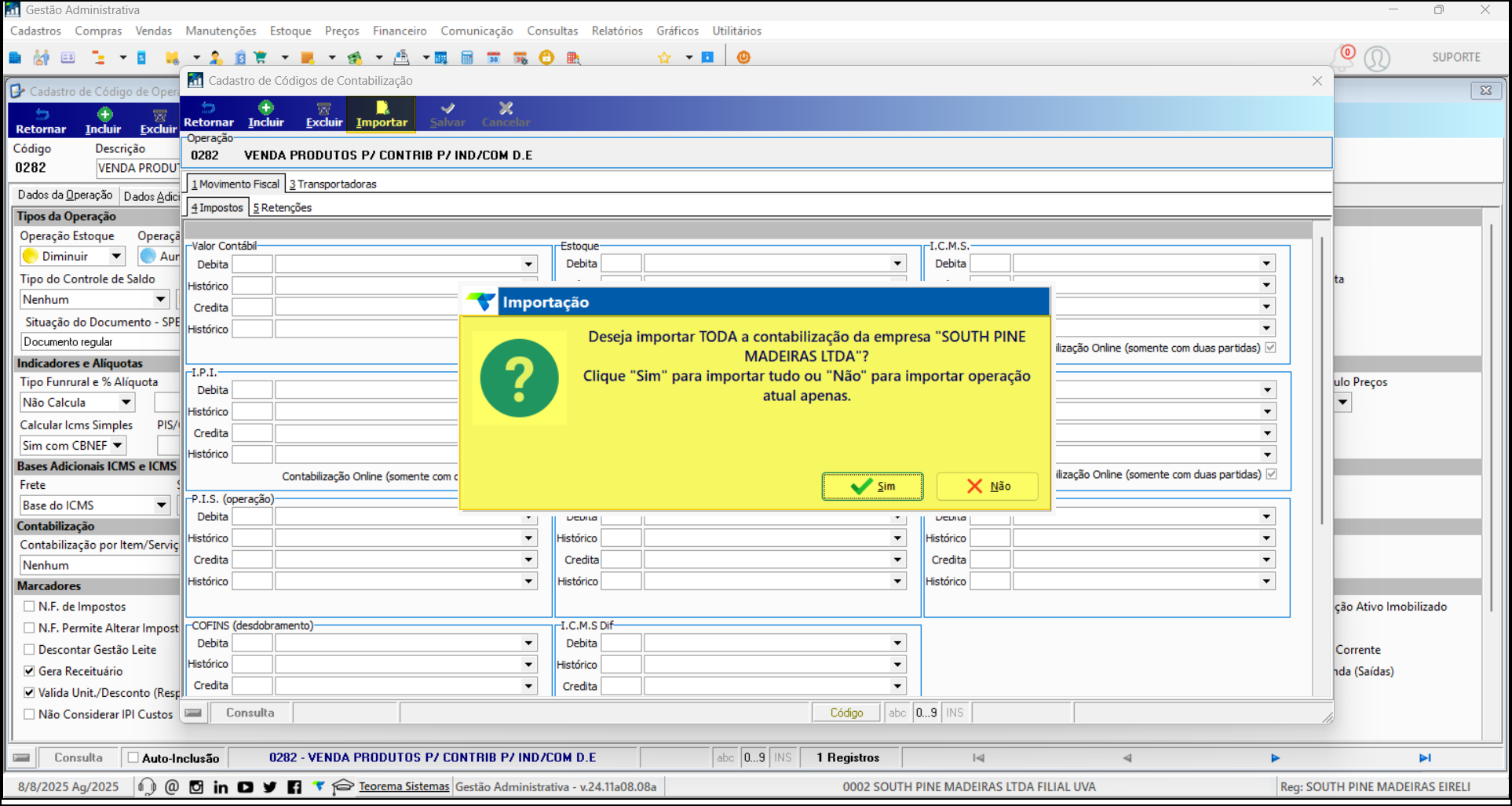Click the orange power icon in toolbar

pyautogui.click(x=743, y=57)
